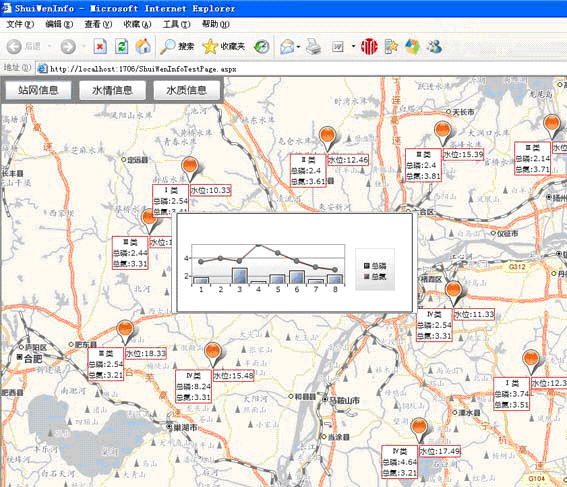Click the 水位:11.33 label
567x487 pixels.
click(474, 314)
